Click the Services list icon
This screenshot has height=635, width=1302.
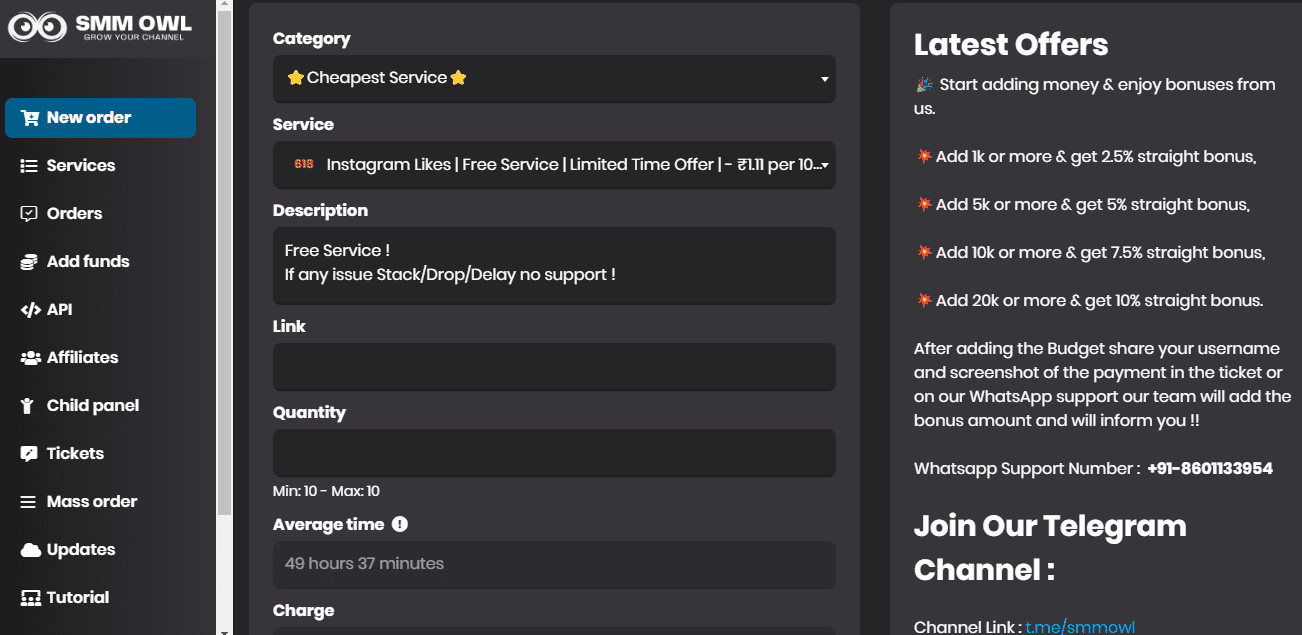pos(29,166)
